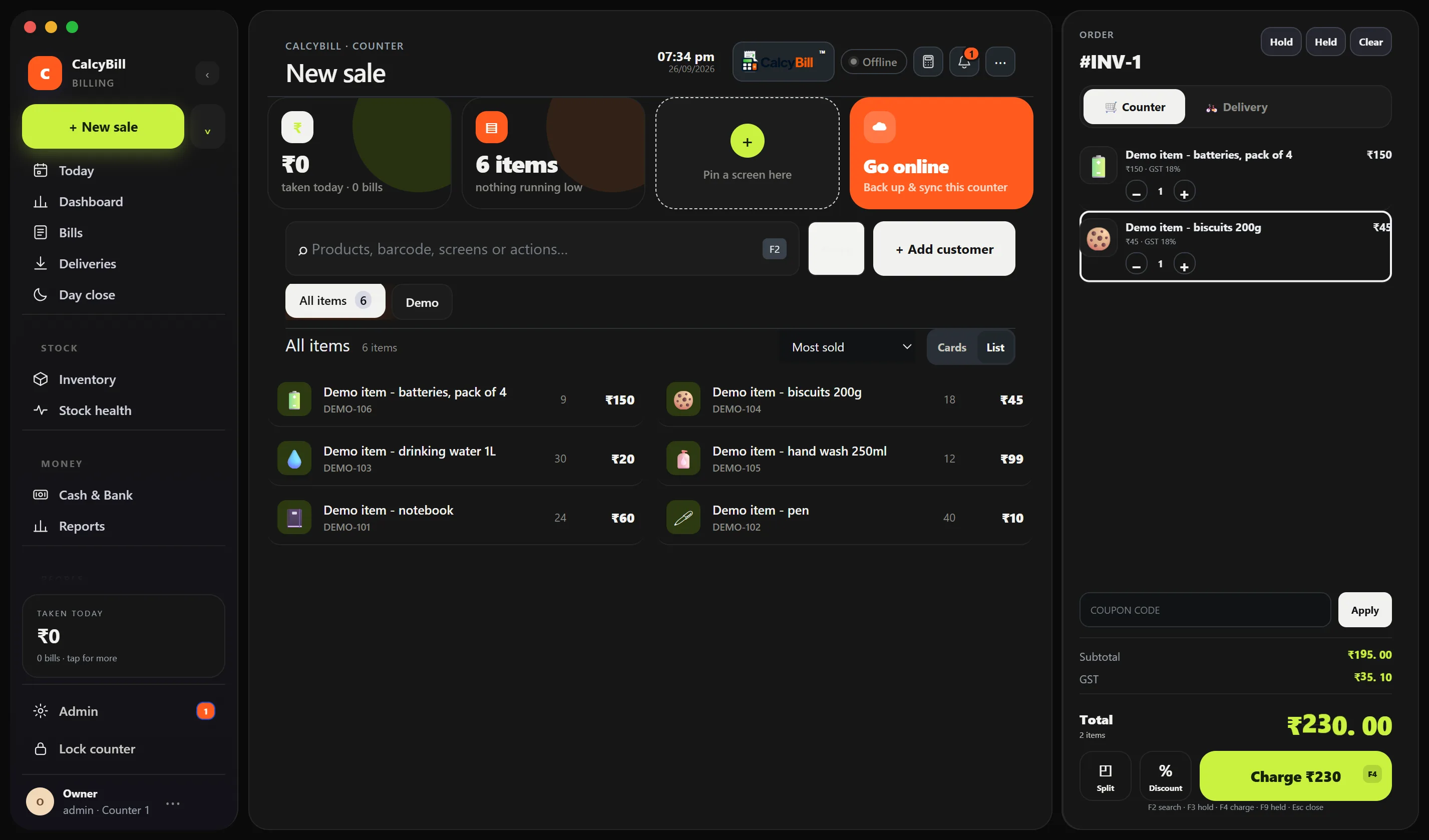Click the orange list icon on 6 items card

click(x=491, y=128)
